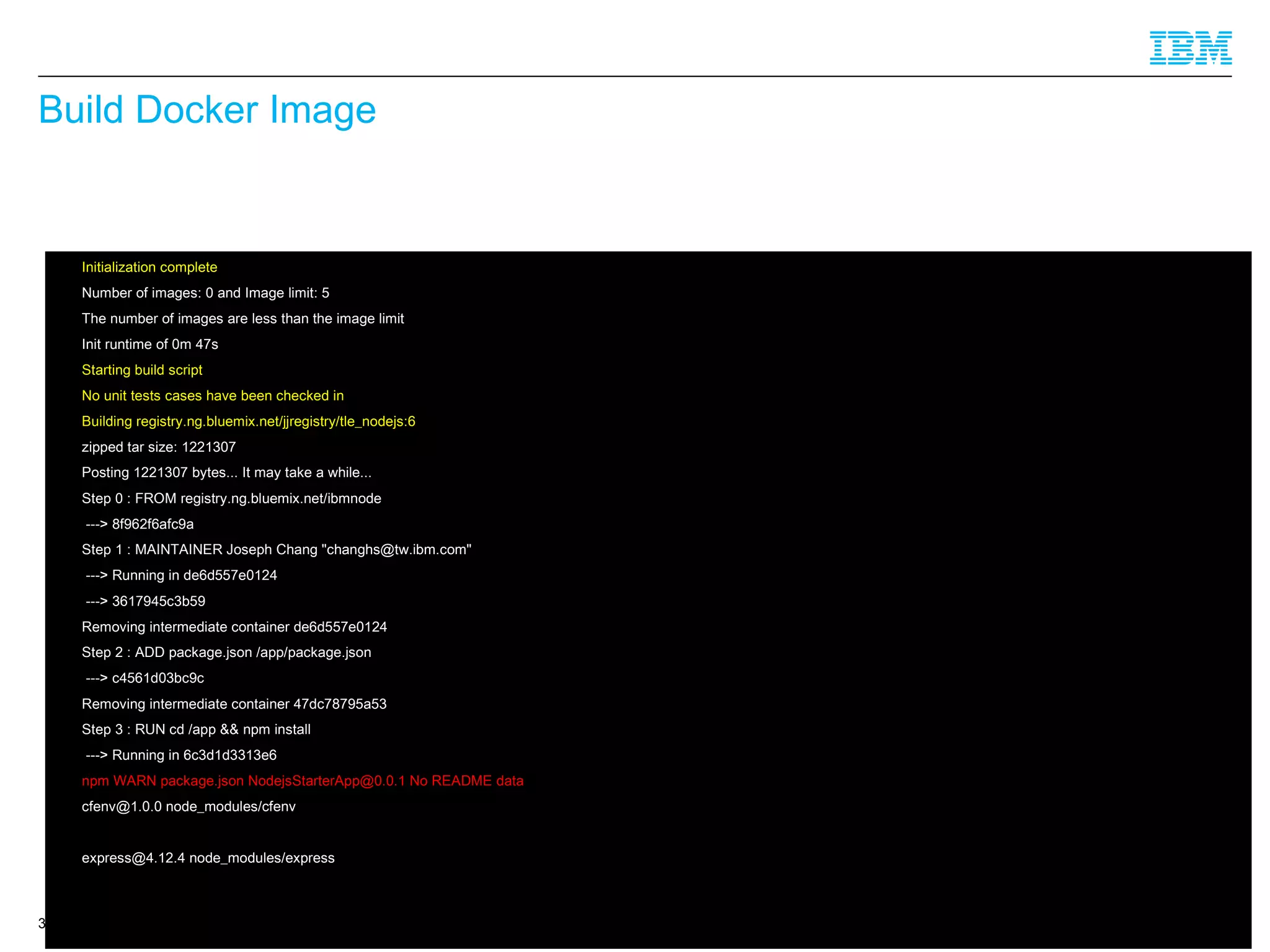This screenshot has height=952, width=1270.
Task: Select the 'Build Docker Image' slide title
Action: point(207,110)
